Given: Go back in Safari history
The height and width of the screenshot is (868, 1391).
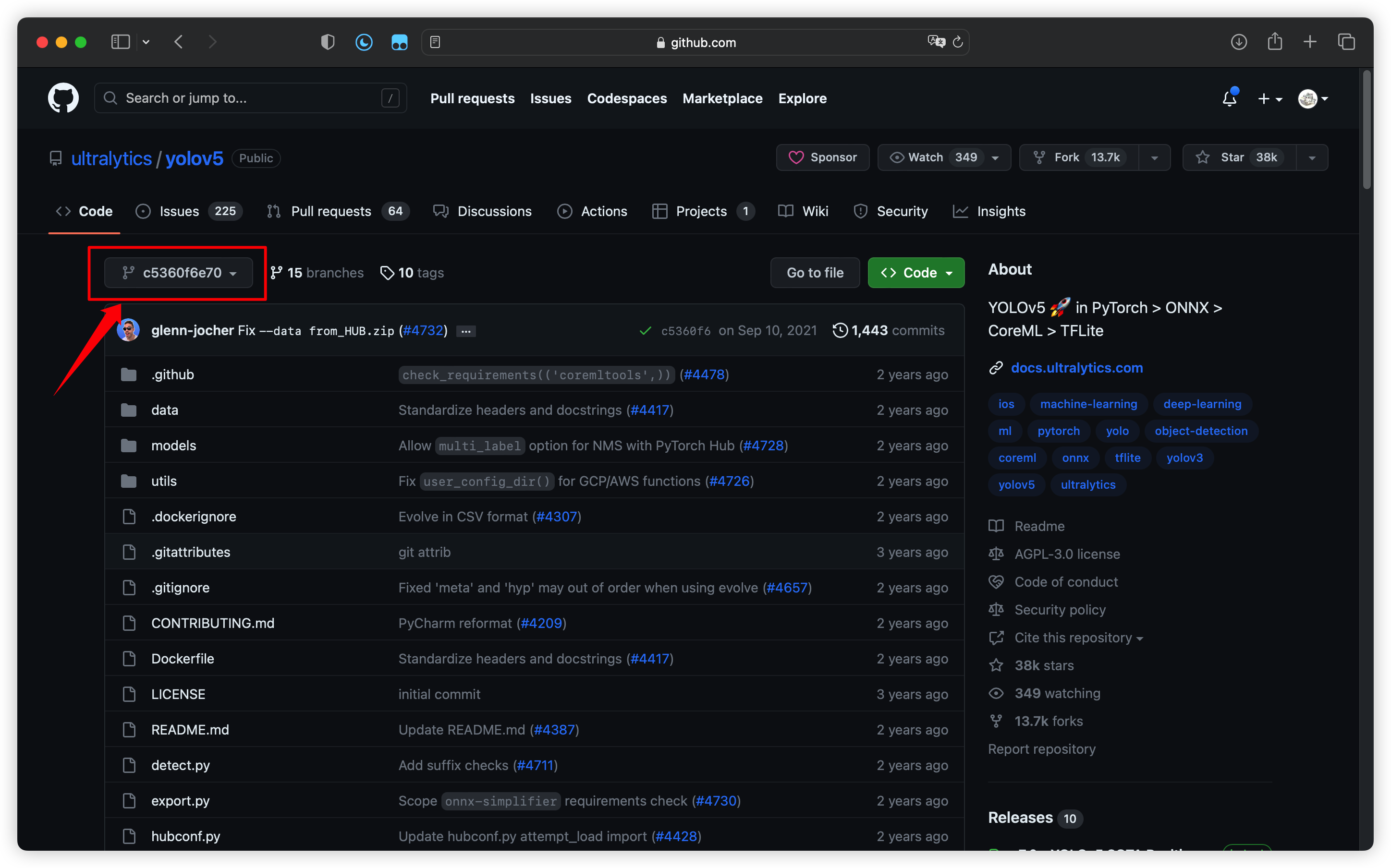Looking at the screenshot, I should 179,42.
